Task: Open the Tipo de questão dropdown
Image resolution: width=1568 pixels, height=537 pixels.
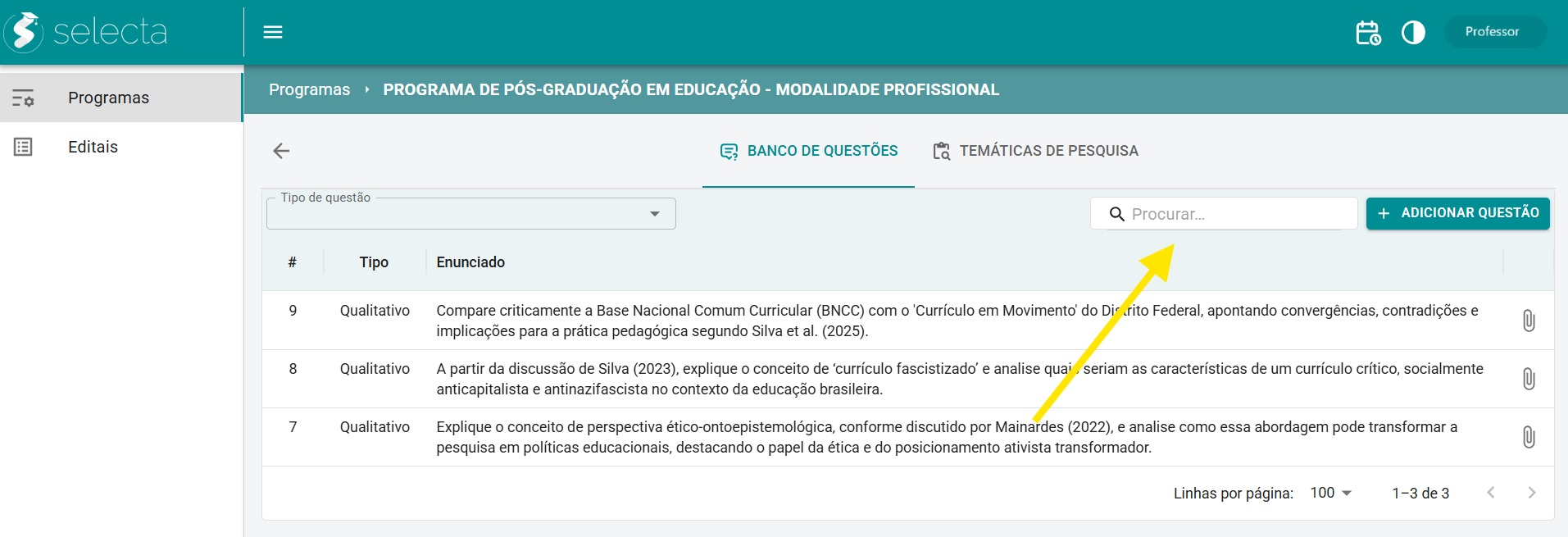Action: coord(471,214)
